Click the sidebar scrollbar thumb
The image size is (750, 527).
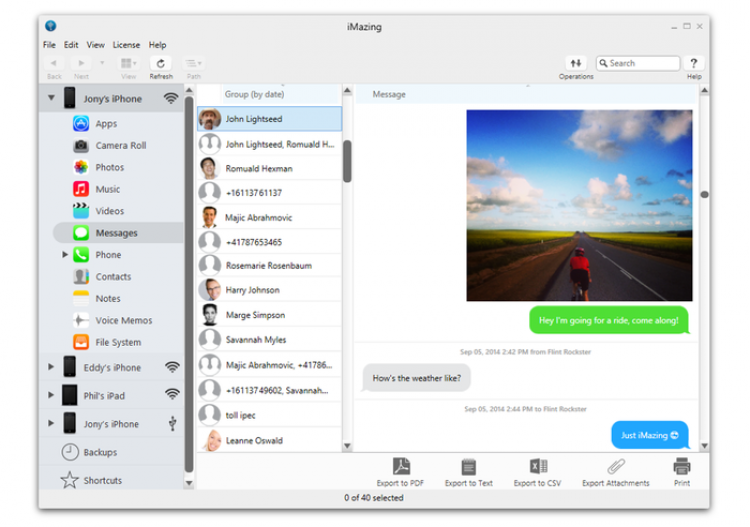click(x=189, y=284)
